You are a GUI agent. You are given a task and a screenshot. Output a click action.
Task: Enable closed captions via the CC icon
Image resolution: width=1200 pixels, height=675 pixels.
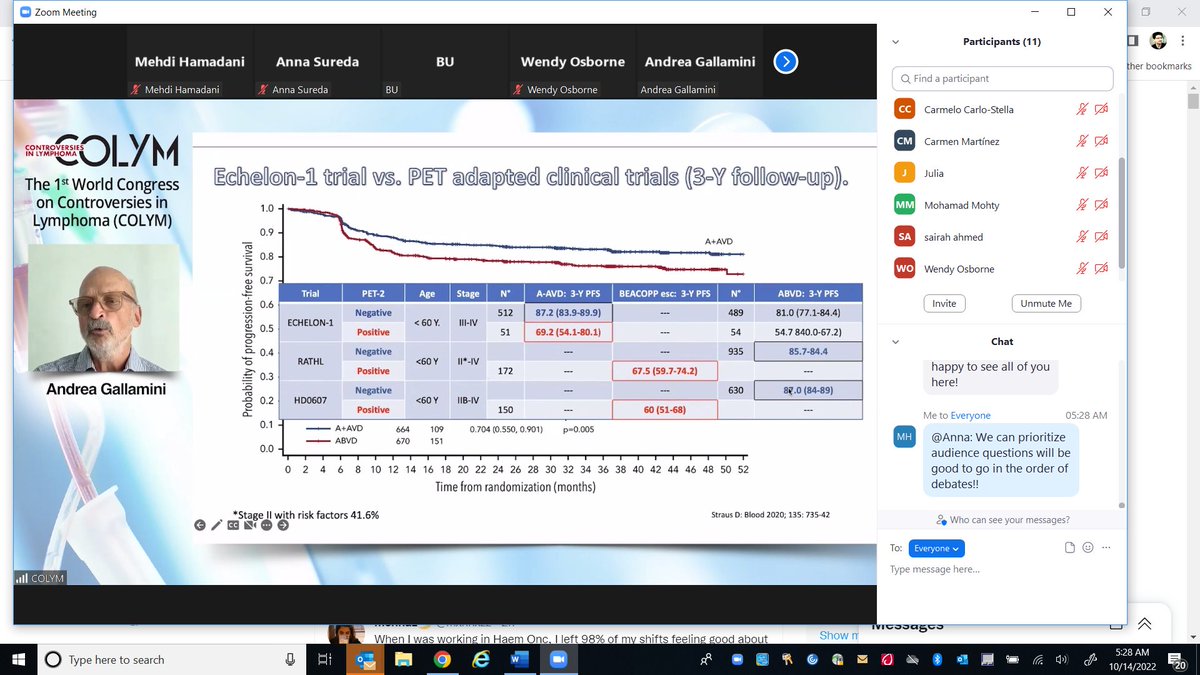pyautogui.click(x=233, y=525)
